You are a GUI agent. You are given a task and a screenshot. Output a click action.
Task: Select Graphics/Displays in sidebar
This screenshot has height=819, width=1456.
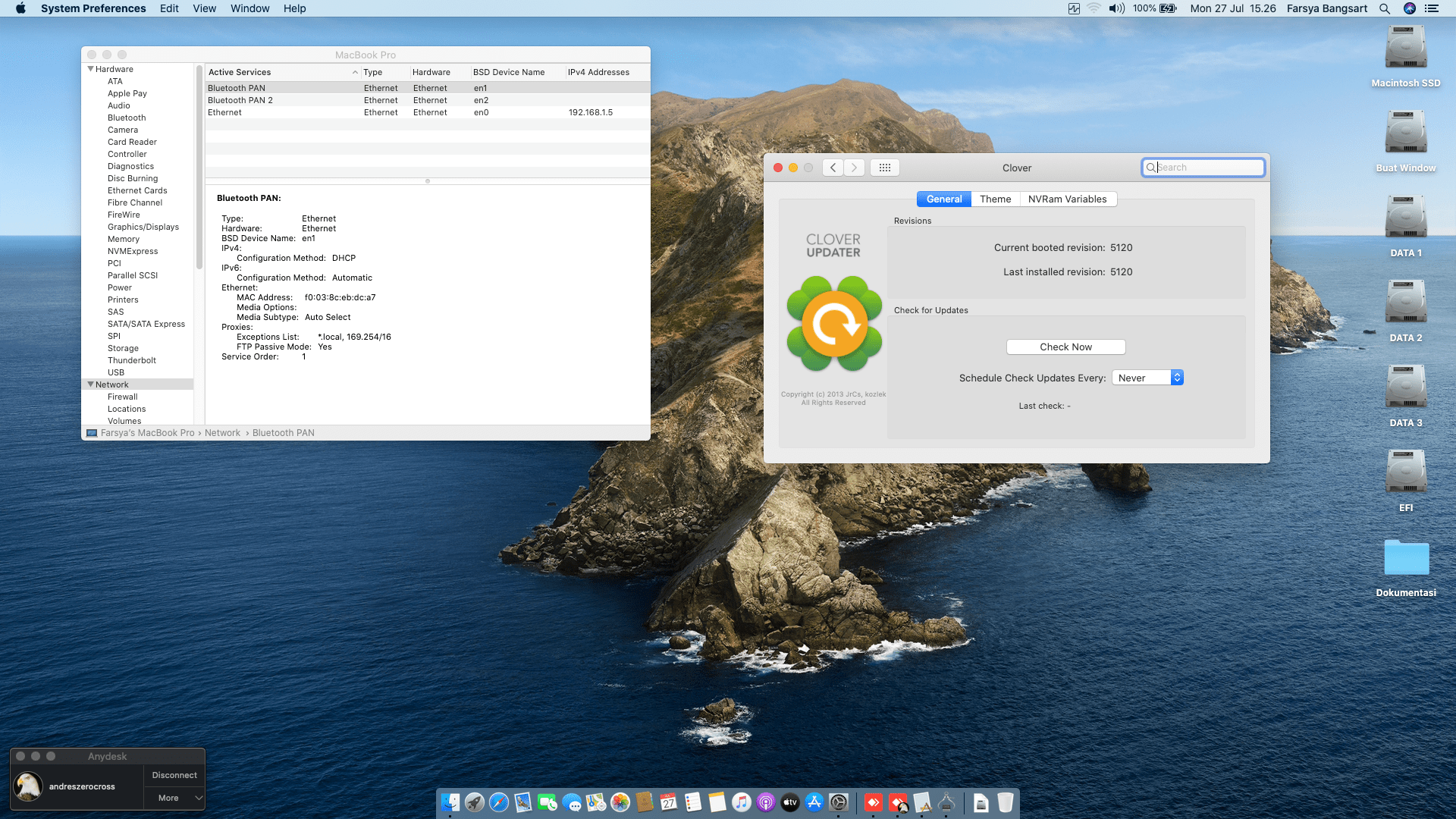143,227
